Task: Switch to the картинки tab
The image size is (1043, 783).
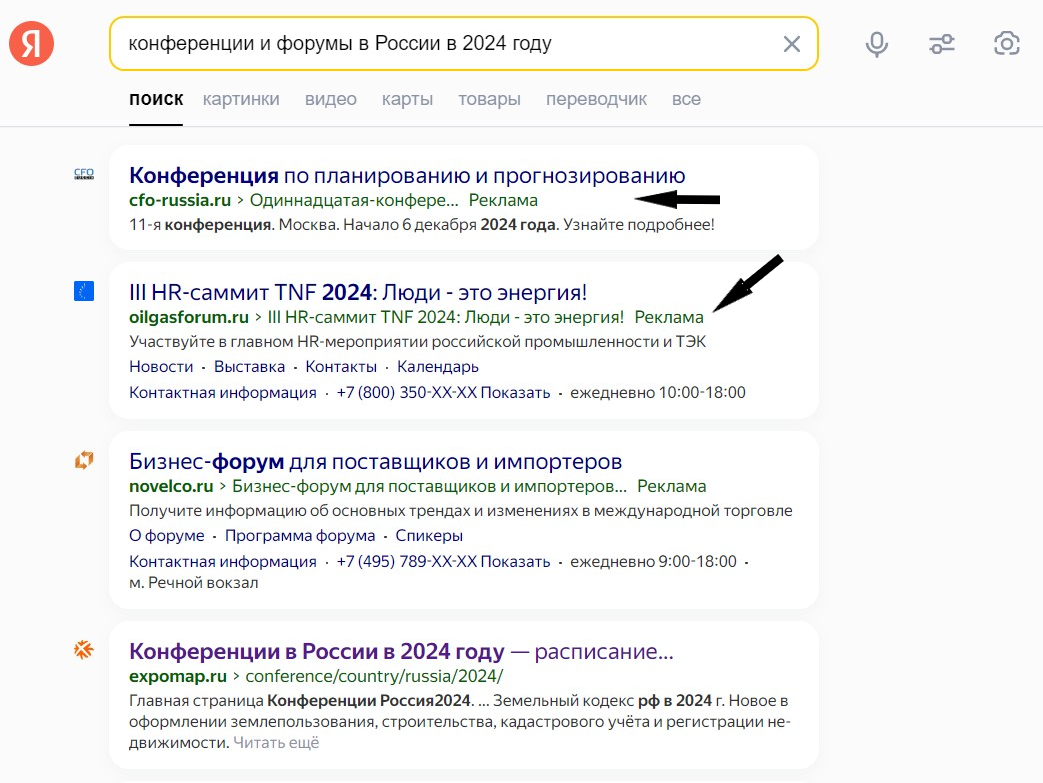Action: click(243, 99)
